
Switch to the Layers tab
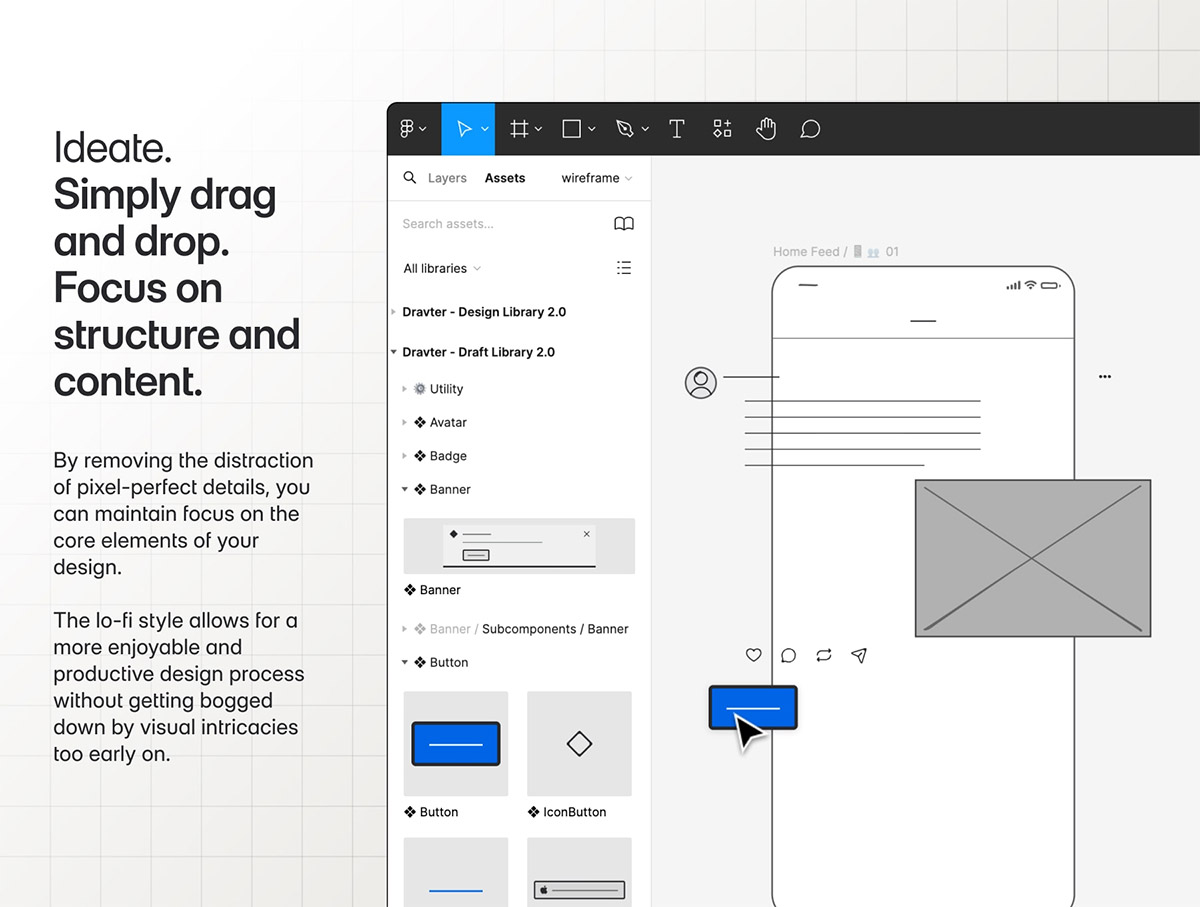pos(447,178)
